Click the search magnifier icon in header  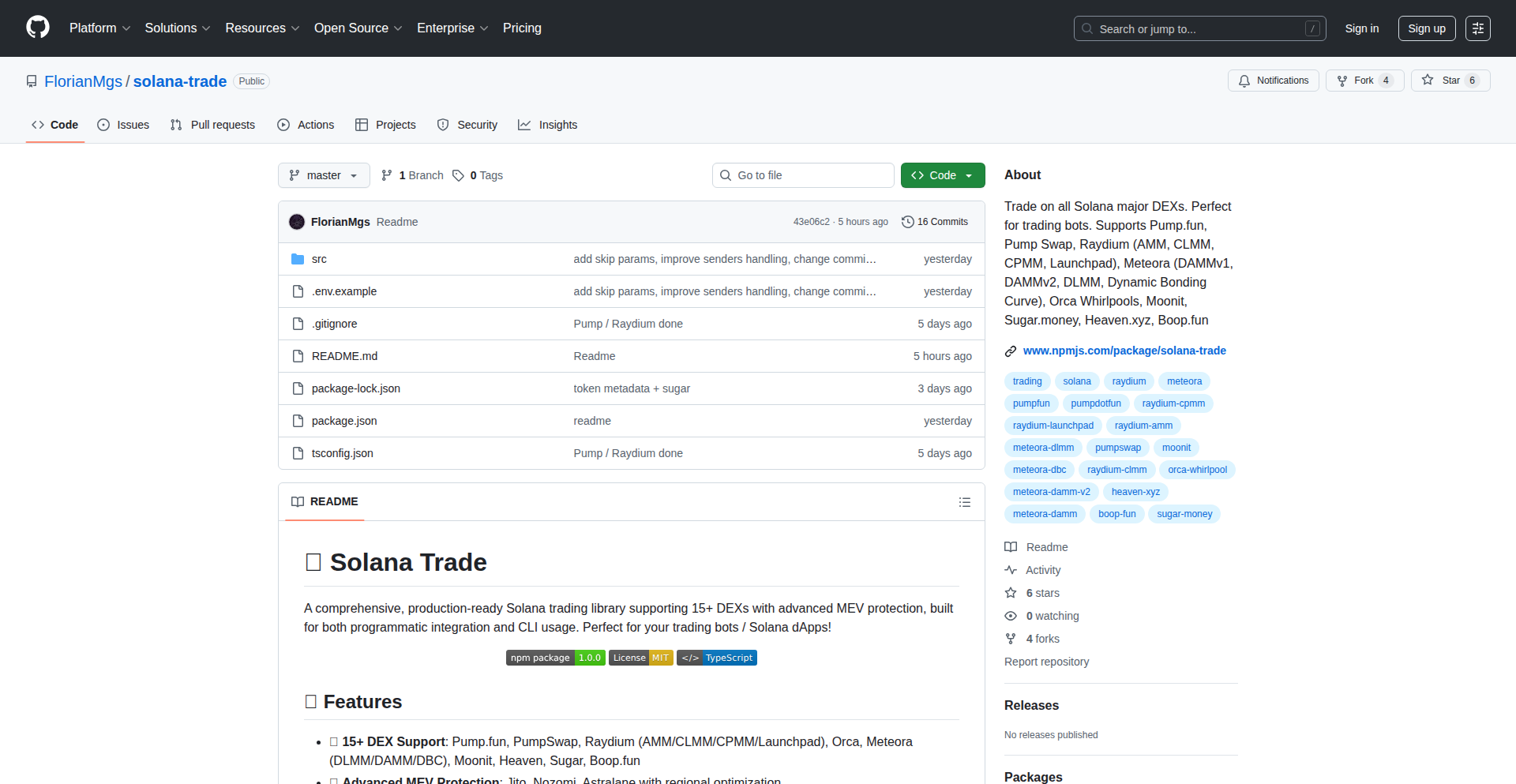pos(1087,28)
